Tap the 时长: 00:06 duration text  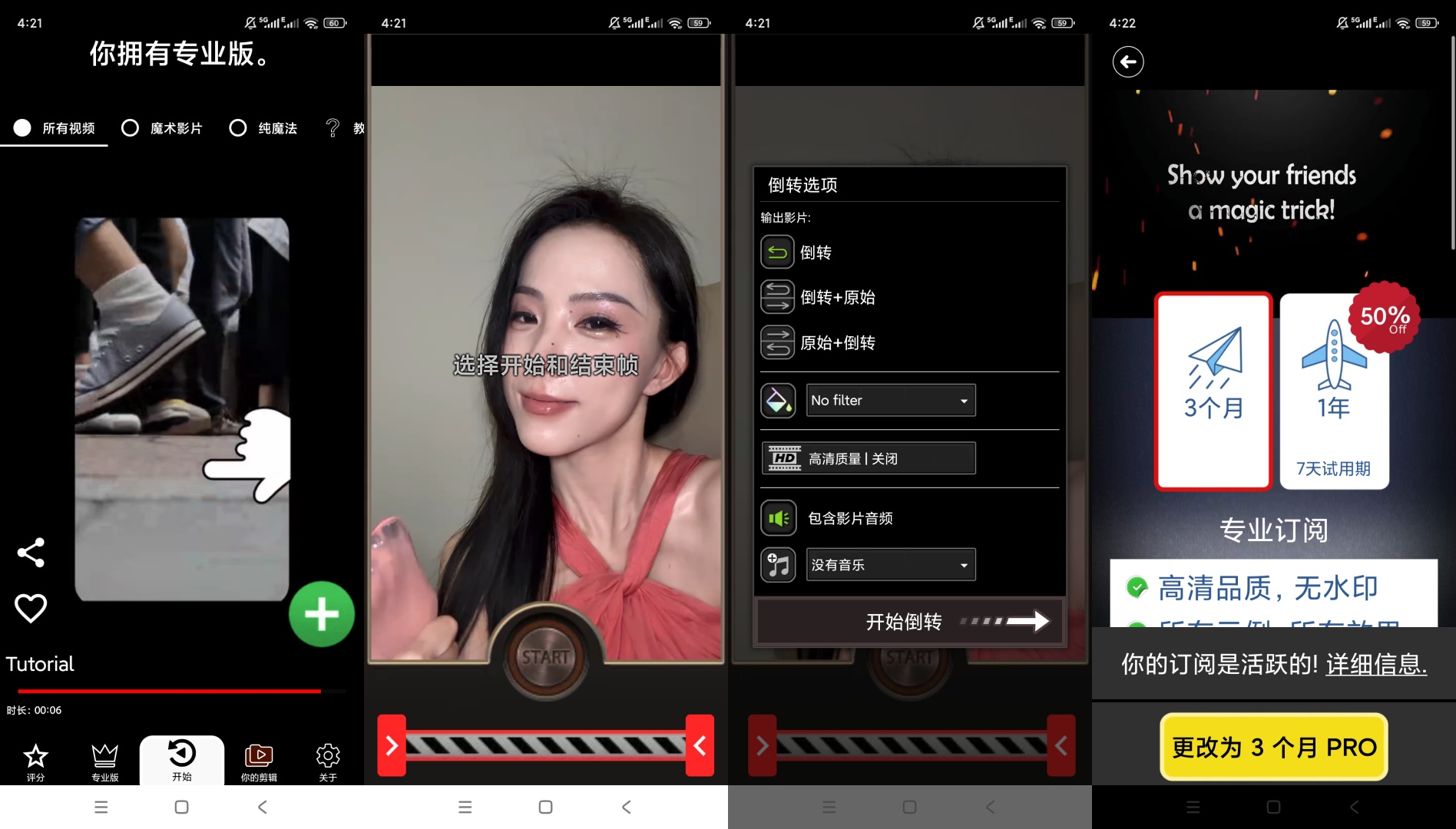34,710
